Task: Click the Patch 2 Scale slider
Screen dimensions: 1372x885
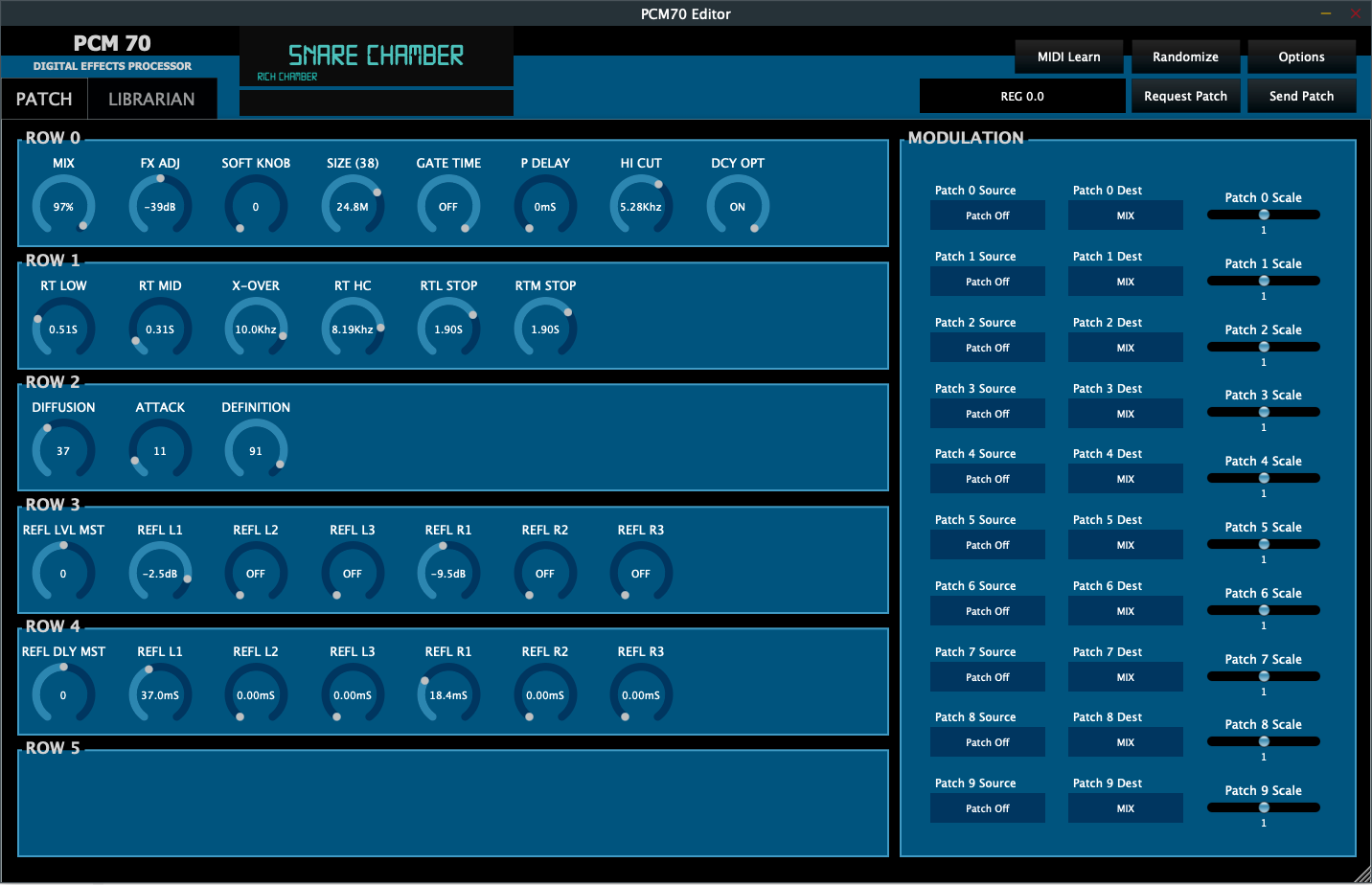Action: click(x=1264, y=347)
